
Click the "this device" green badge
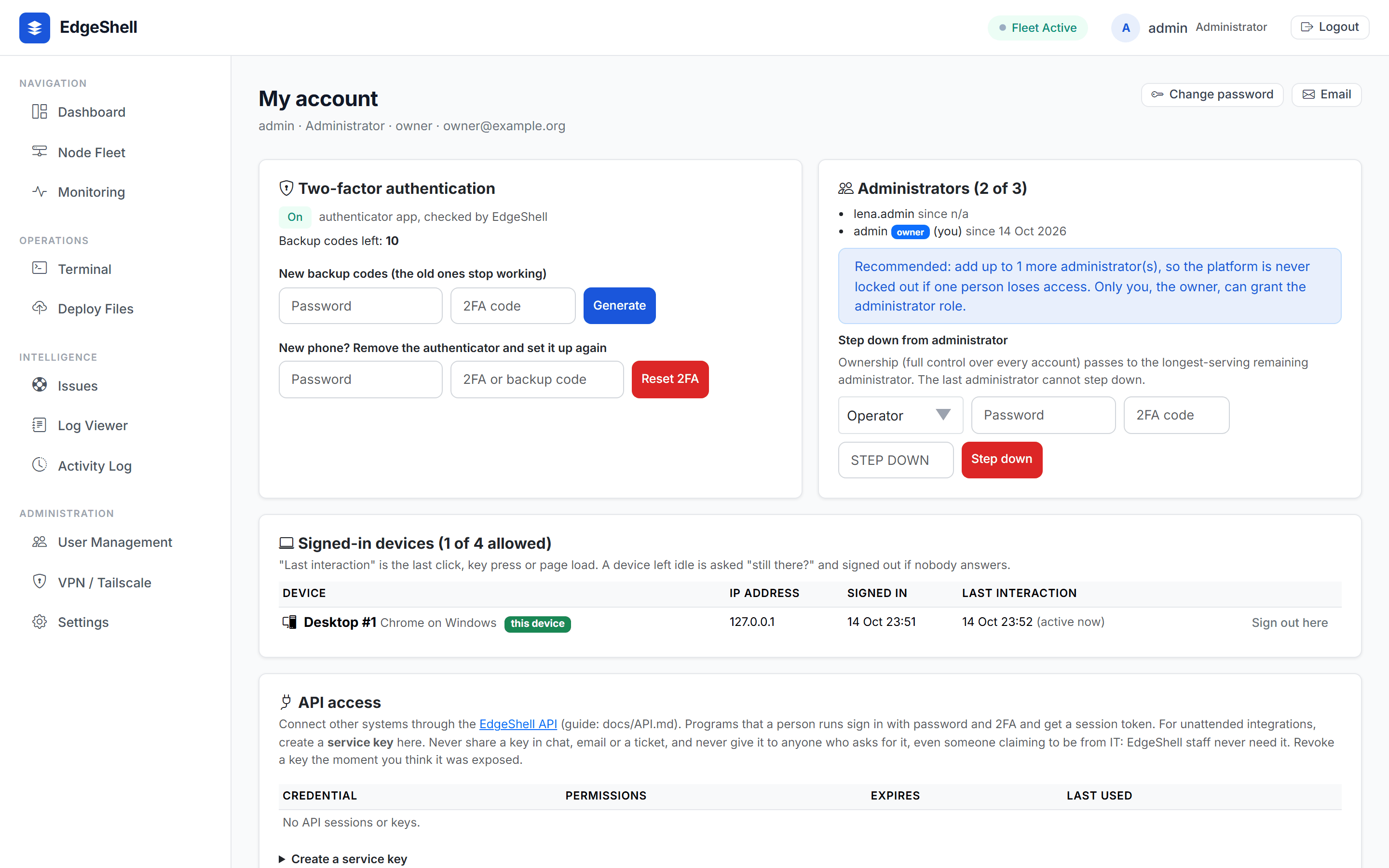(538, 624)
